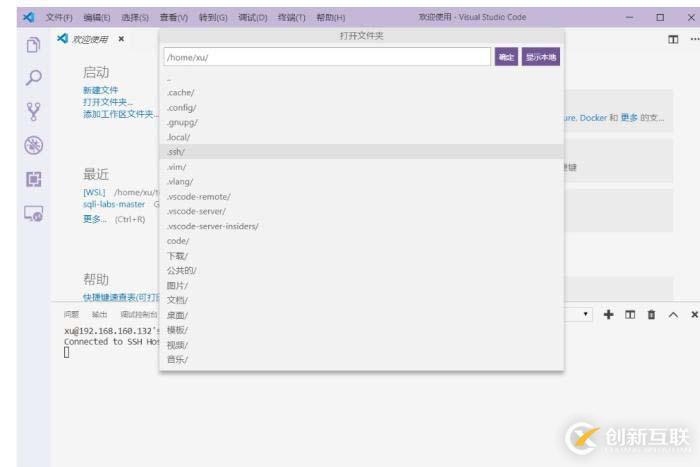
Task: Select the .local/ folder entry
Action: [x=361, y=137]
